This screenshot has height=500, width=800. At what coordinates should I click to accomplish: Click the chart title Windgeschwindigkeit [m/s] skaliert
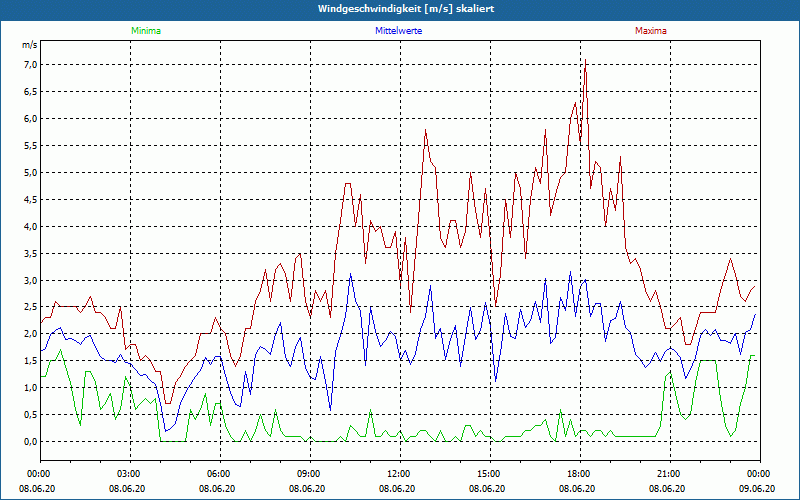pyautogui.click(x=406, y=9)
